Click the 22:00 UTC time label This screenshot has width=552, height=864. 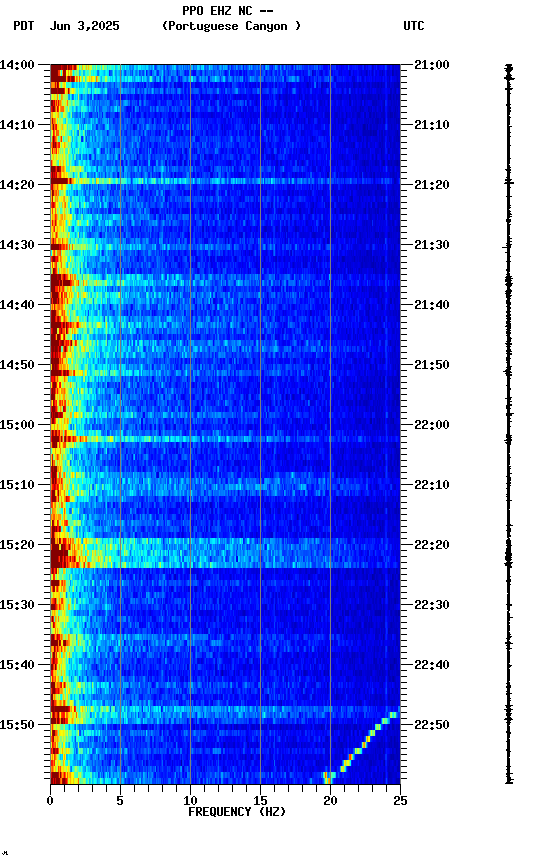coord(432,425)
